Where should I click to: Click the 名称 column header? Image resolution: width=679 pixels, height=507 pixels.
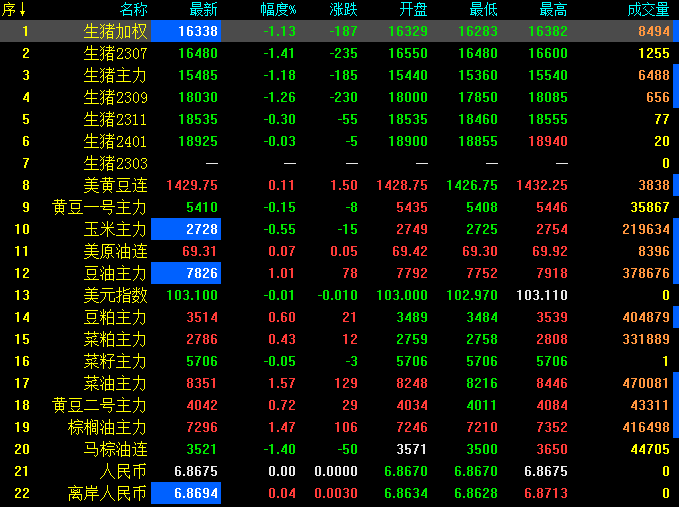pos(132,10)
